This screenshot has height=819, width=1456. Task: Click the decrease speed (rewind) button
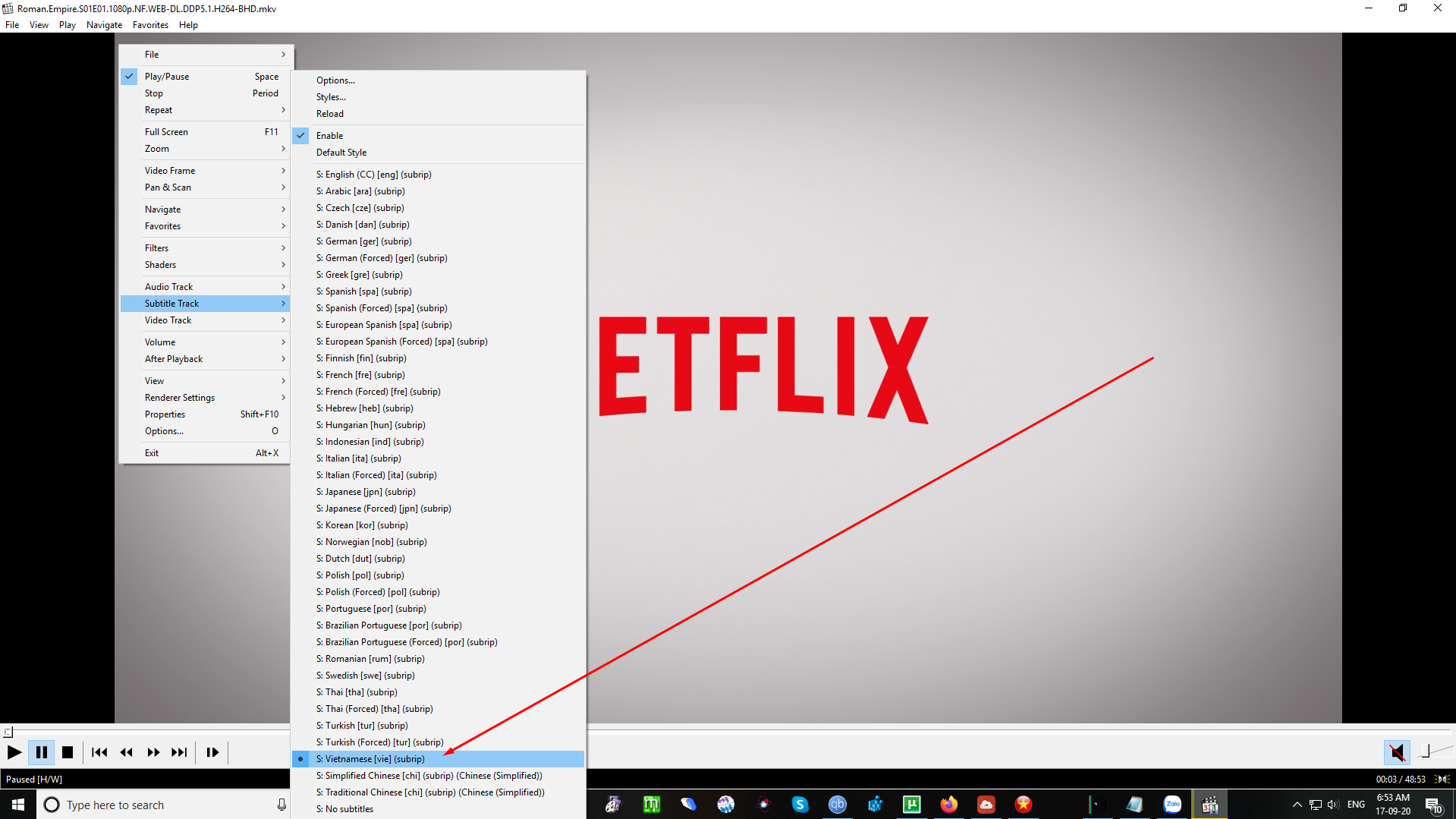(x=127, y=752)
